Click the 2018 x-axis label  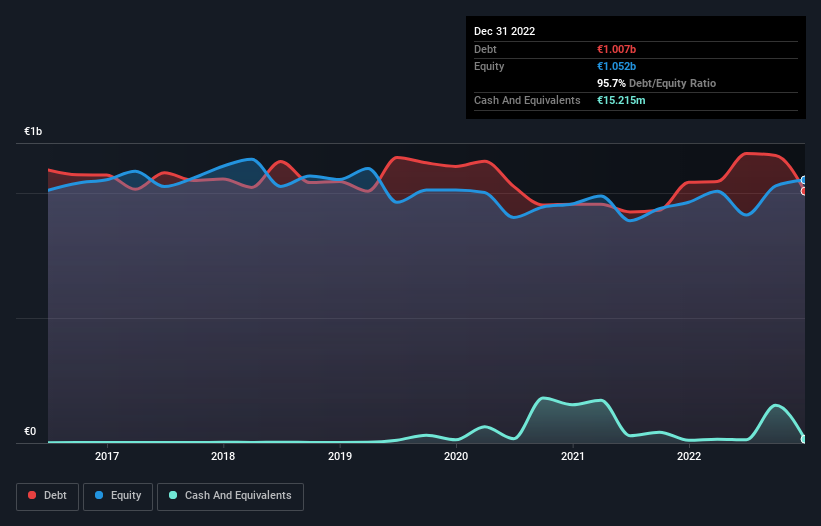[x=223, y=456]
